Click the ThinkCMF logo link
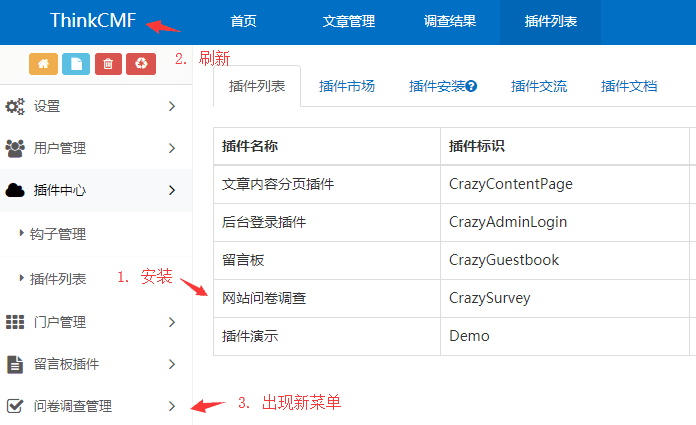Image resolution: width=696 pixels, height=425 pixels. [x=93, y=21]
